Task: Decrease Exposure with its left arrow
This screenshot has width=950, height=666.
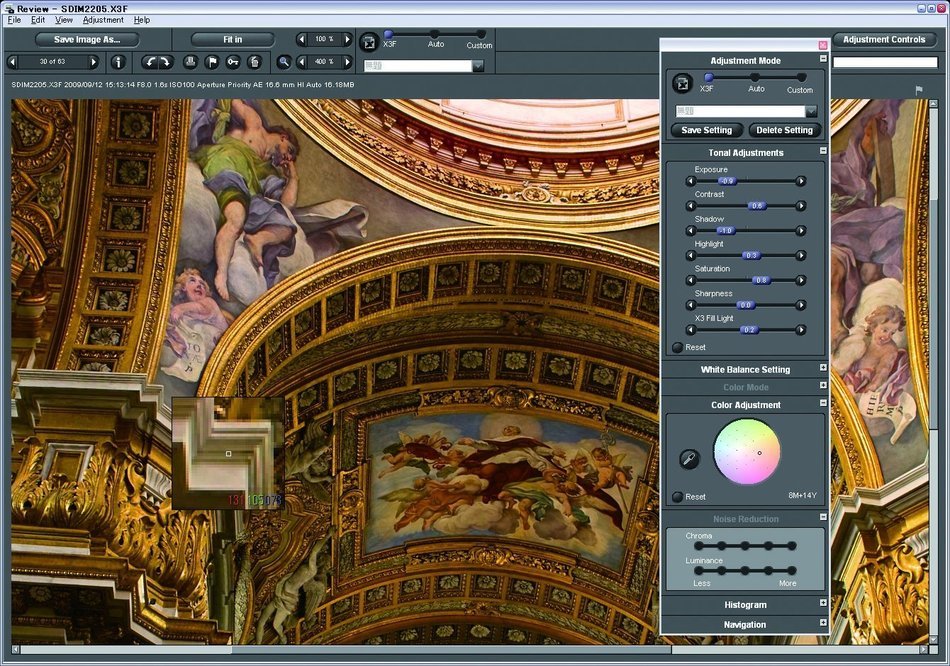Action: coord(691,181)
